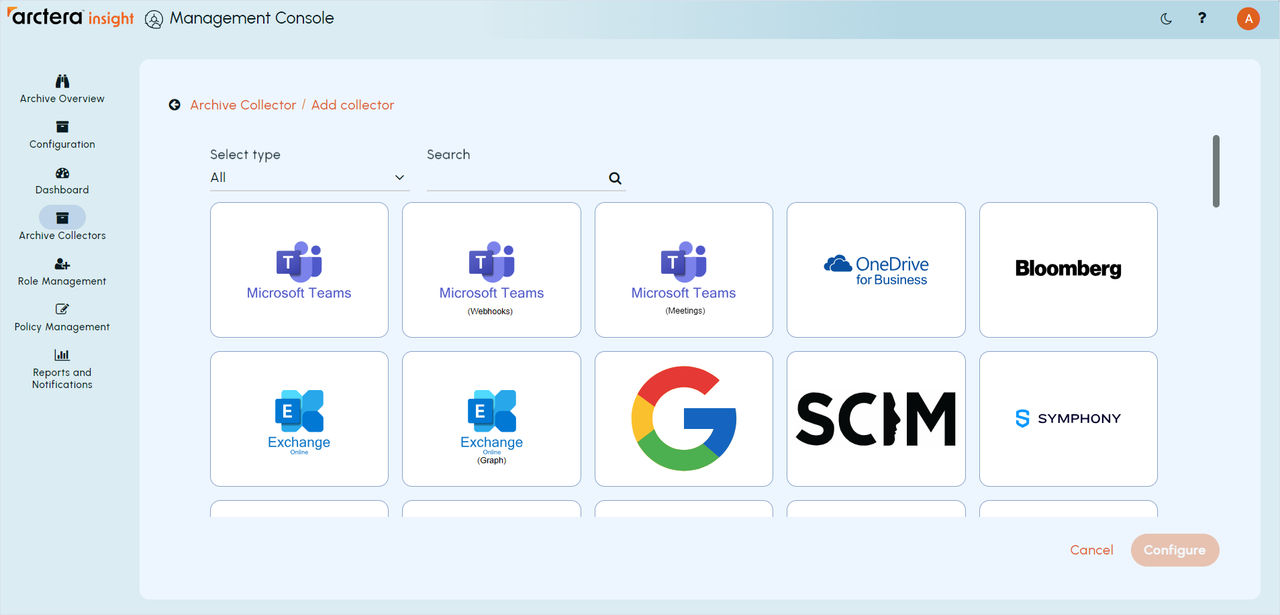Select Microsoft Teams (Webhooks) collector
The height and width of the screenshot is (615, 1280).
tap(491, 270)
